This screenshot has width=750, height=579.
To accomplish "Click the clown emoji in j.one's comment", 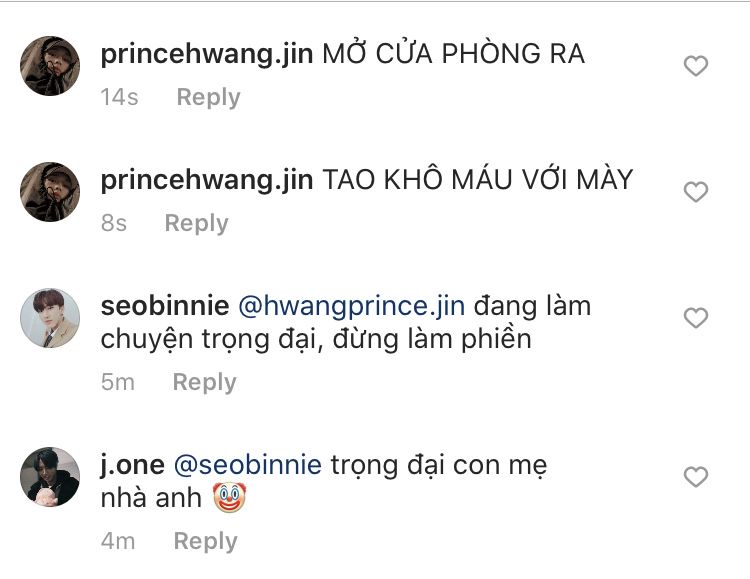I will coord(229,497).
